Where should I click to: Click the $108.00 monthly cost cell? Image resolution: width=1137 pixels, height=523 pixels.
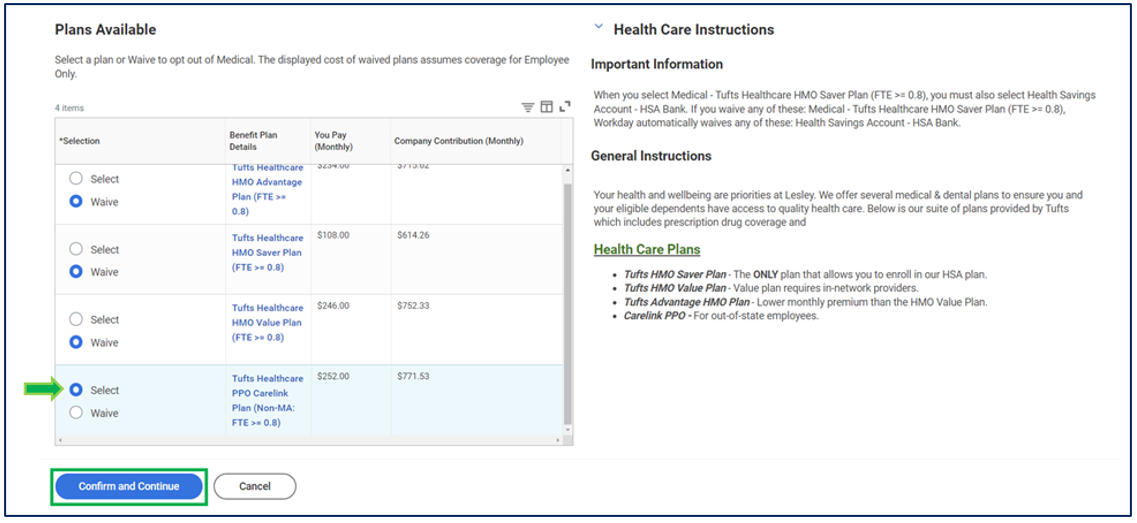click(333, 237)
